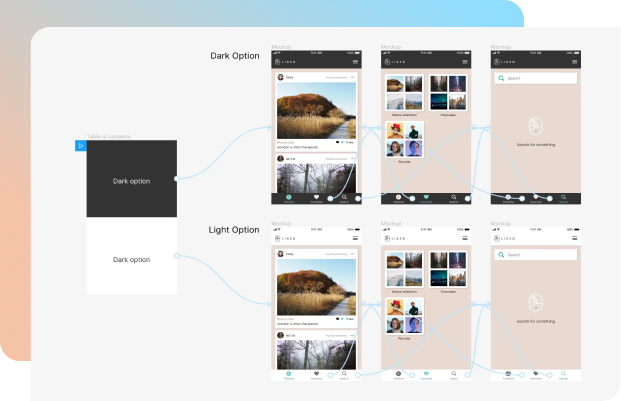Select the Table of contents frame label
The image size is (621, 401).
coord(109,136)
